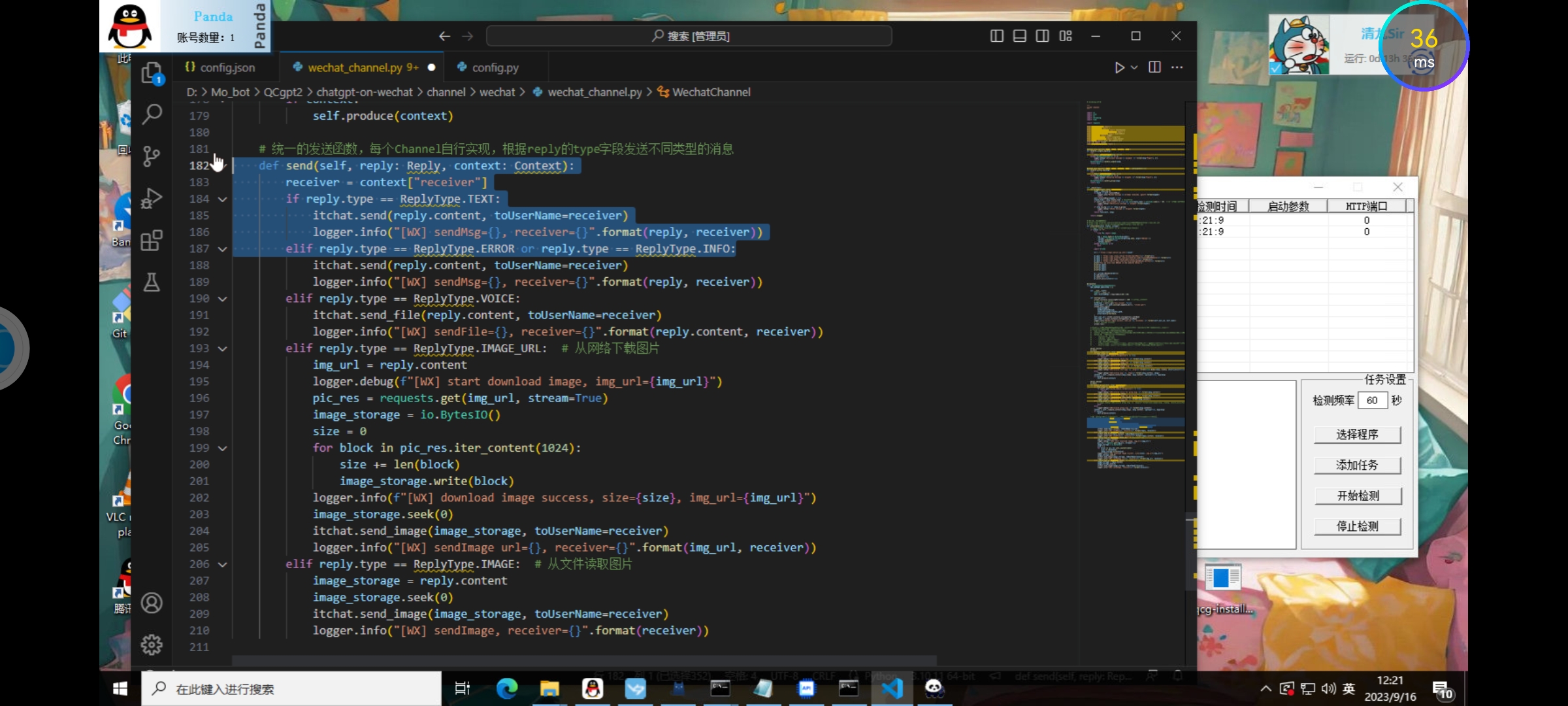This screenshot has height=706, width=1568.
Task: Toggle the bottom panel visibility
Action: point(1019,36)
